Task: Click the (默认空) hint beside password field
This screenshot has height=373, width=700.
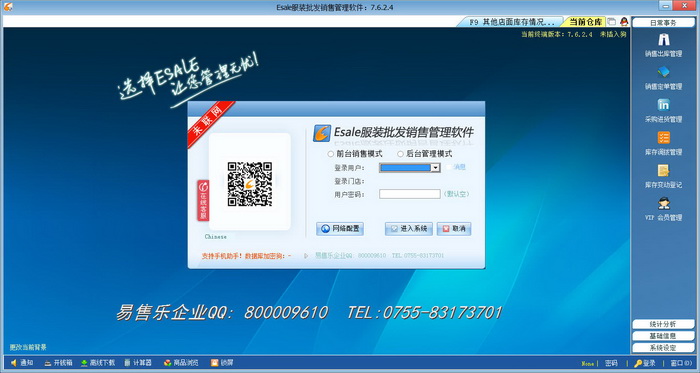Action: pos(456,194)
